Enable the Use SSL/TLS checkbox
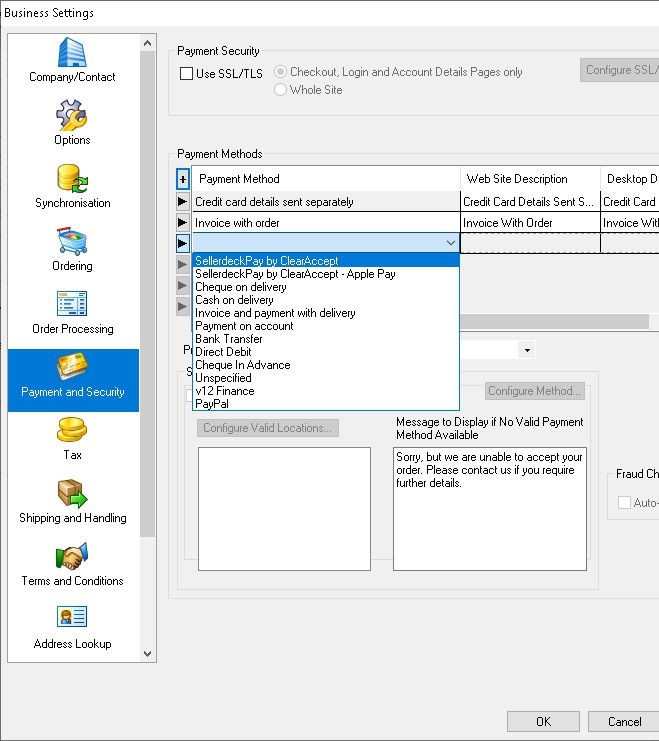Viewport: 659px width, 741px height. click(x=186, y=74)
